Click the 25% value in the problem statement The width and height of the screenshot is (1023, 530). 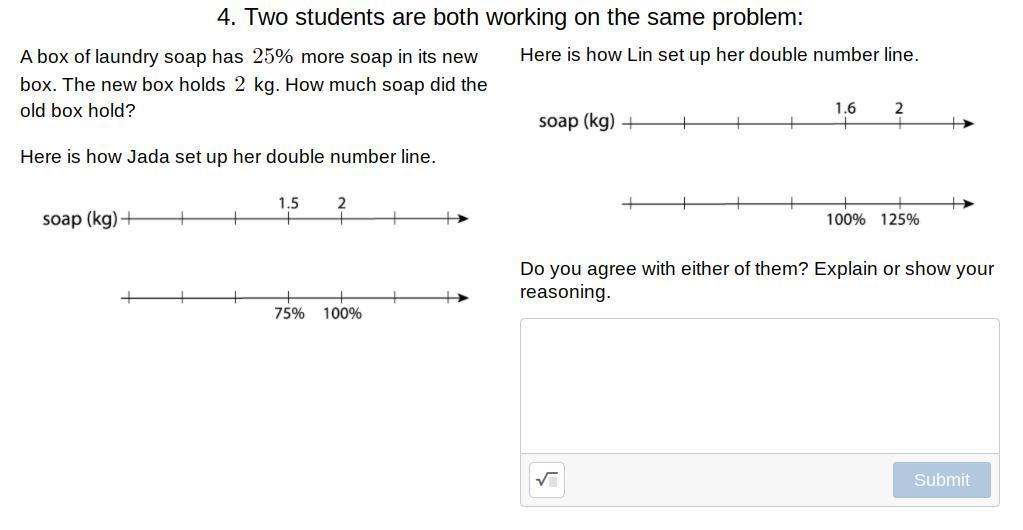pos(272,57)
